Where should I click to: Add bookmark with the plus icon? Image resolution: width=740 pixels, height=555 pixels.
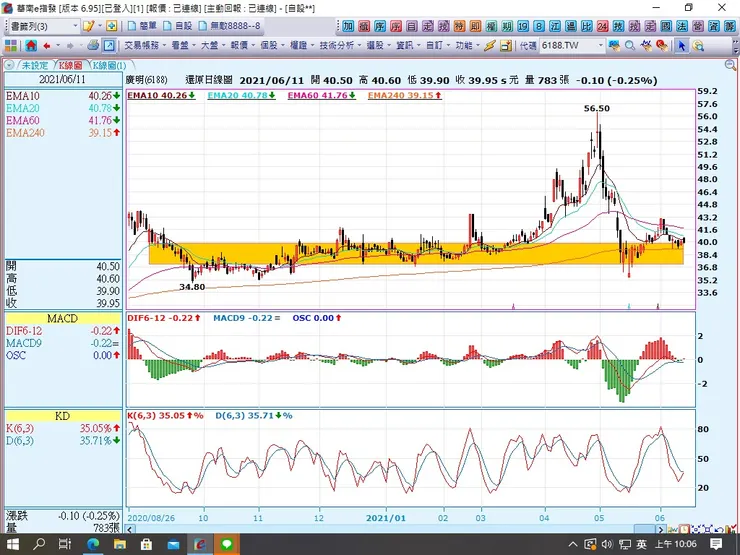coord(111,26)
